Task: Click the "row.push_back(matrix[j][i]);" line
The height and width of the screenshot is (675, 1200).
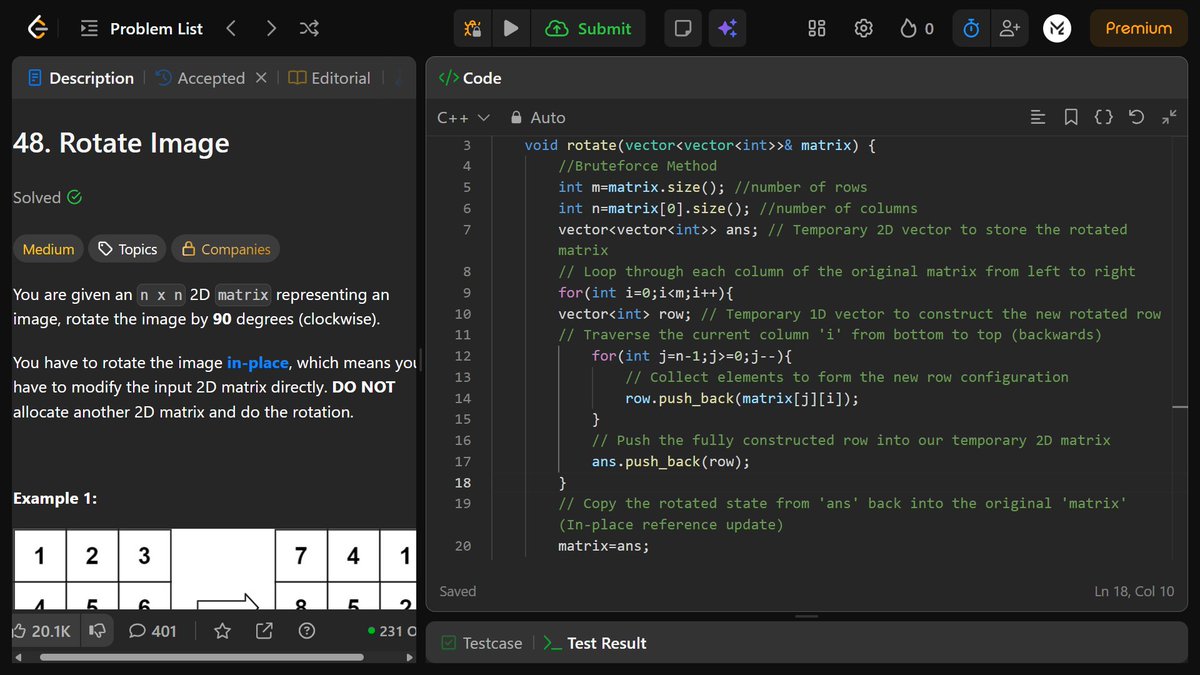Action: coord(742,399)
